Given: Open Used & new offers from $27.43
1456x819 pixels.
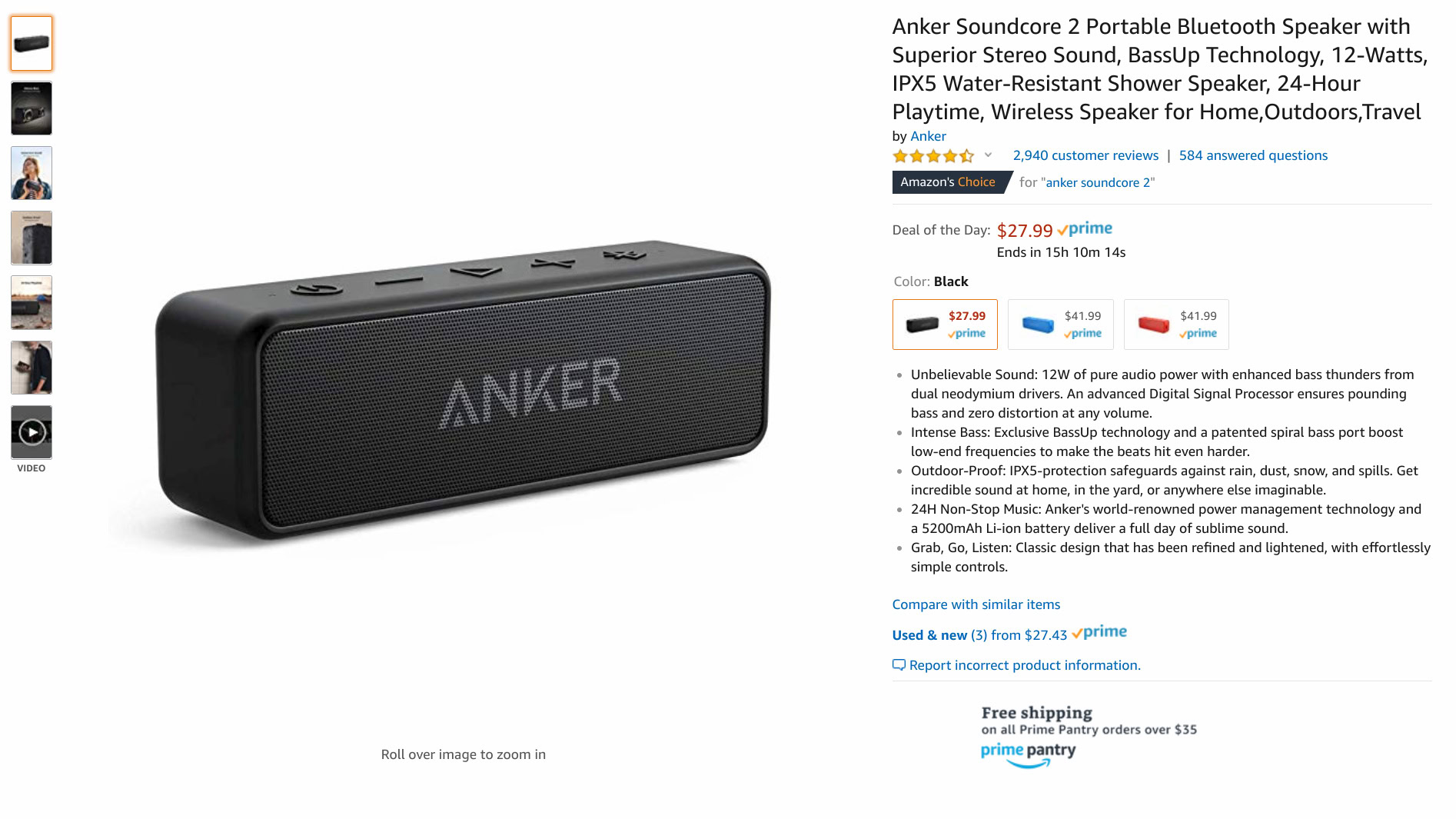Looking at the screenshot, I should pos(979,635).
